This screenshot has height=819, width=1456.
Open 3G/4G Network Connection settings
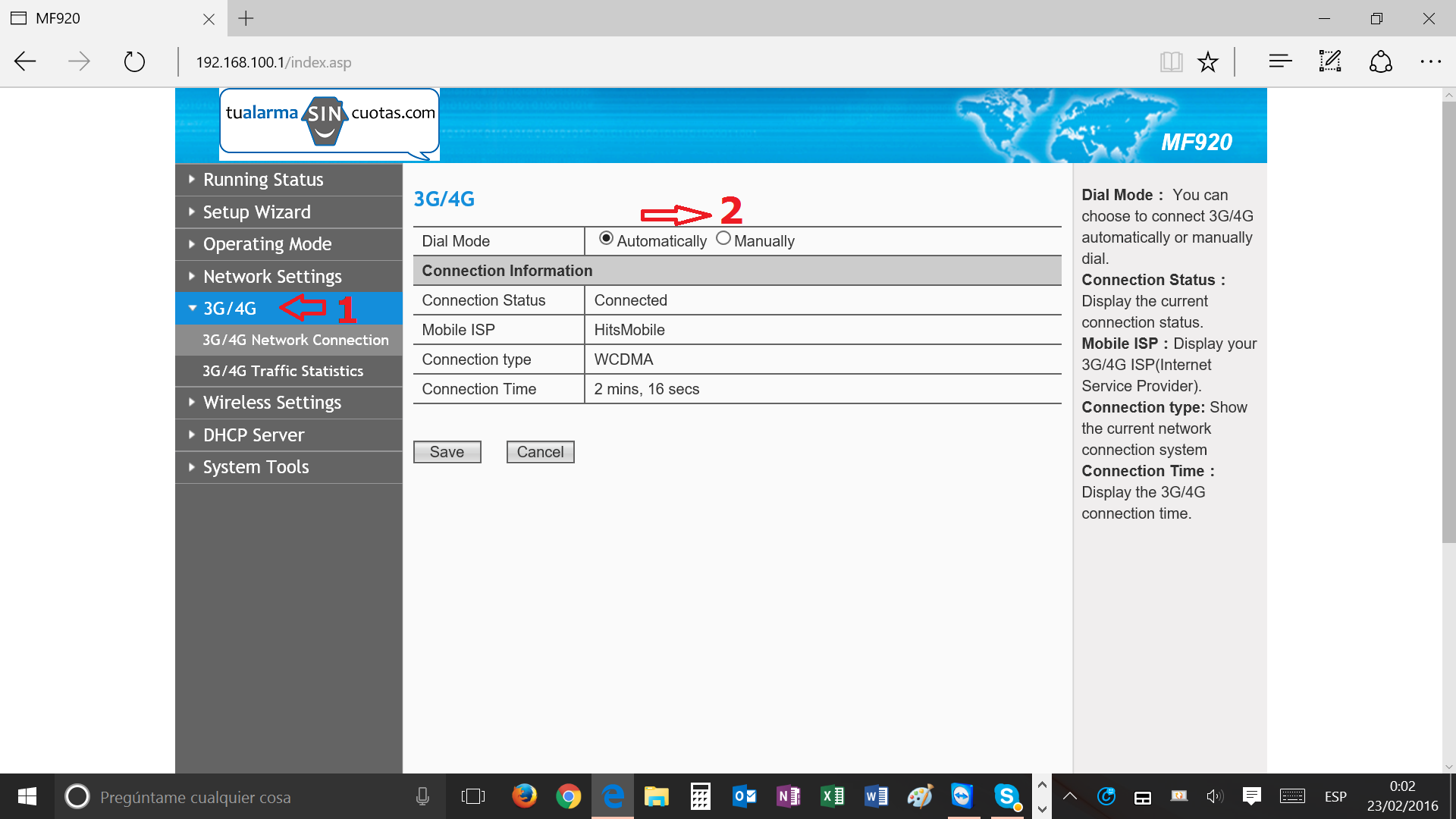tap(295, 339)
